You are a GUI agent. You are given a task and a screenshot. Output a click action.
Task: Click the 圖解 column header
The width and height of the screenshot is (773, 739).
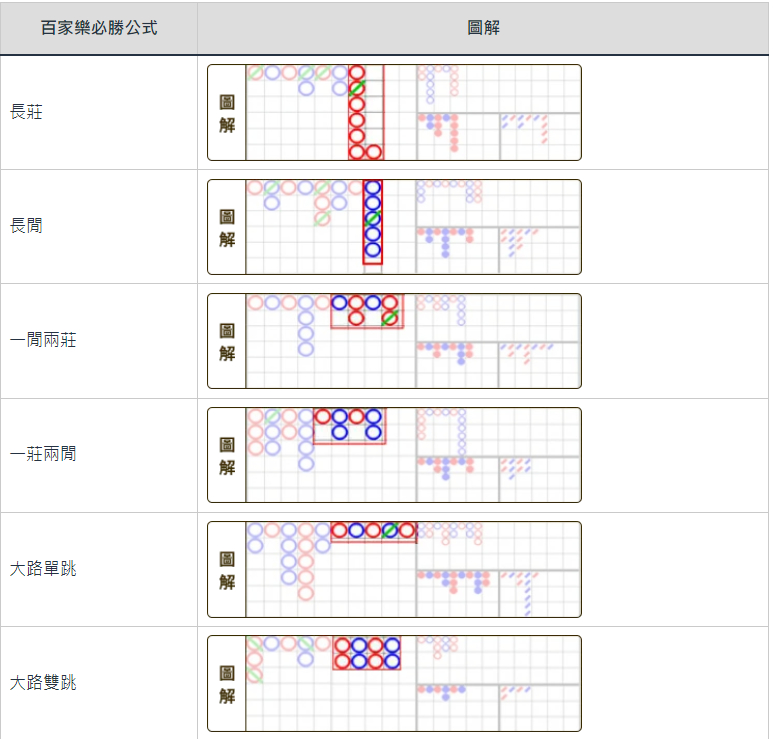pos(484,27)
